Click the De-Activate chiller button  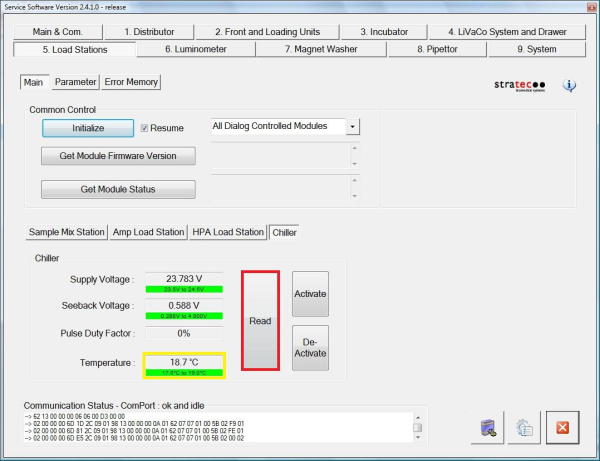[x=310, y=347]
